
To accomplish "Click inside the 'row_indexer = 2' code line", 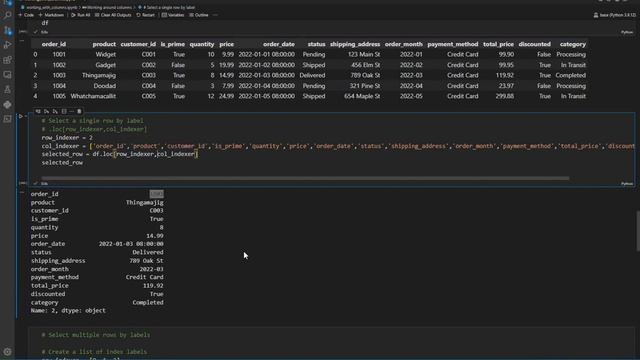I will [67, 138].
